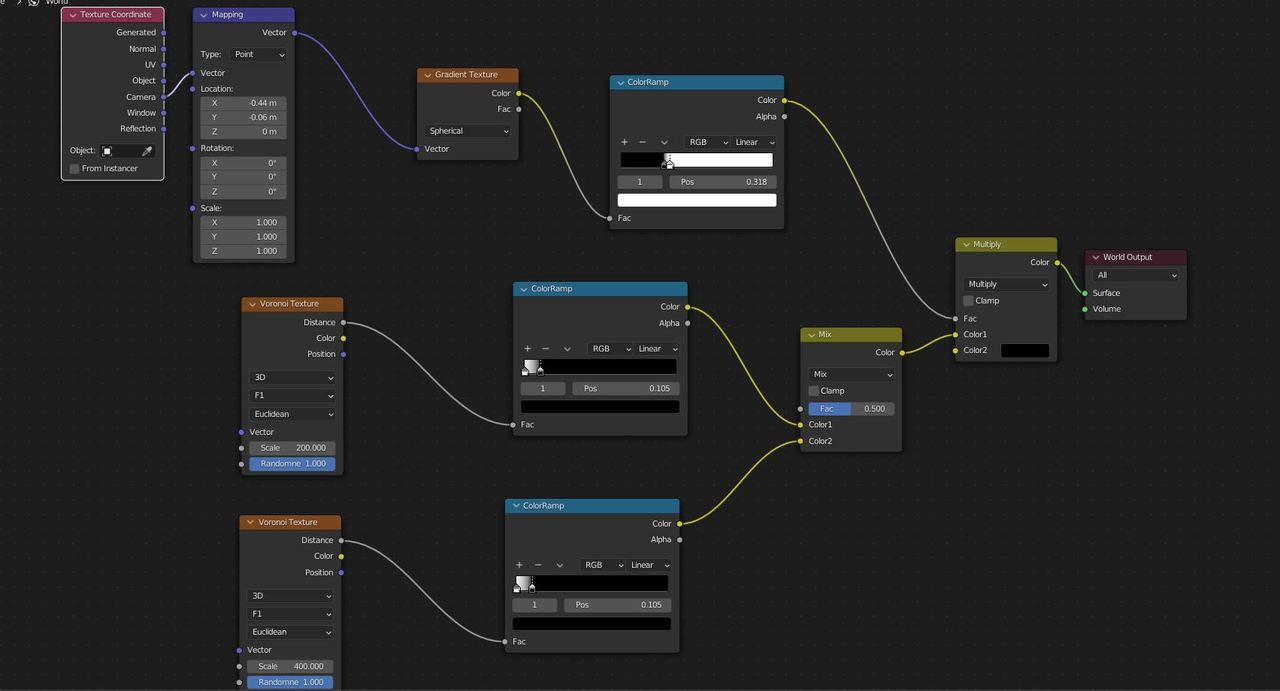Toggle Clamp checkbox in the Multiply node
Viewport: 1280px width, 691px height.
coord(968,300)
